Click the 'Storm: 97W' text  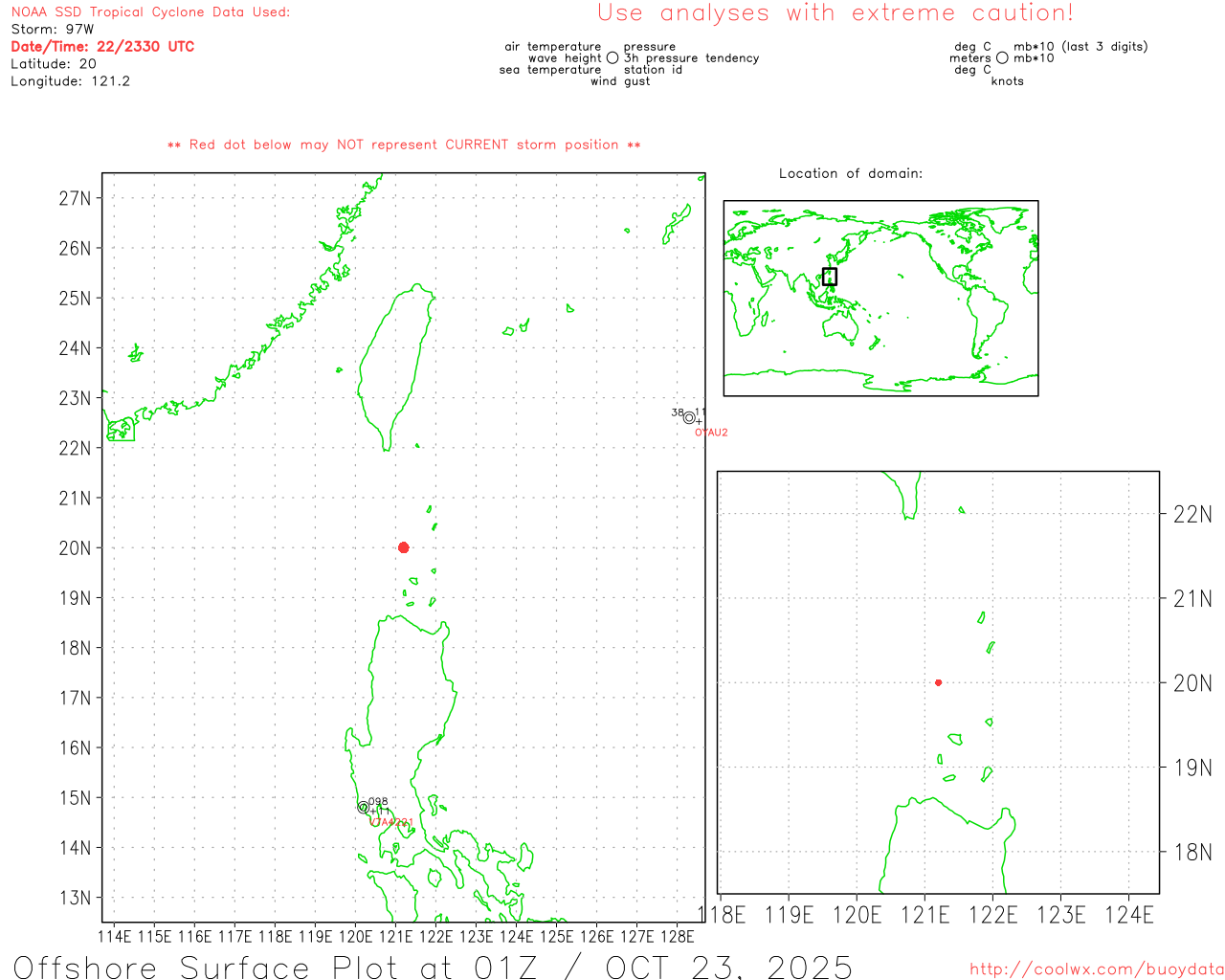(53, 30)
